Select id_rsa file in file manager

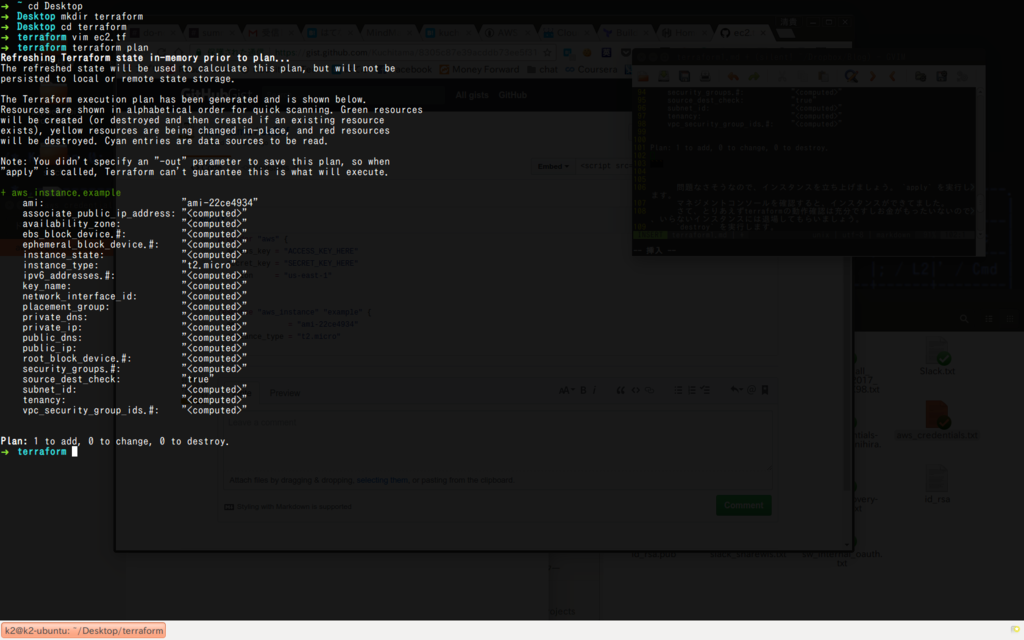(937, 485)
